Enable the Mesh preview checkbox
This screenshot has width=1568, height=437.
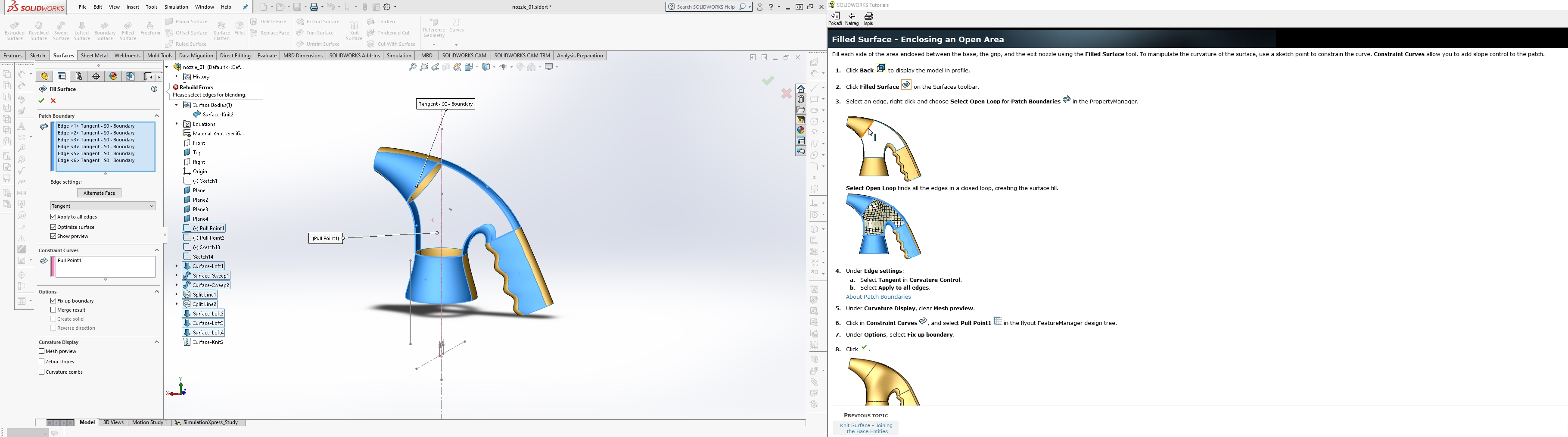[42, 351]
